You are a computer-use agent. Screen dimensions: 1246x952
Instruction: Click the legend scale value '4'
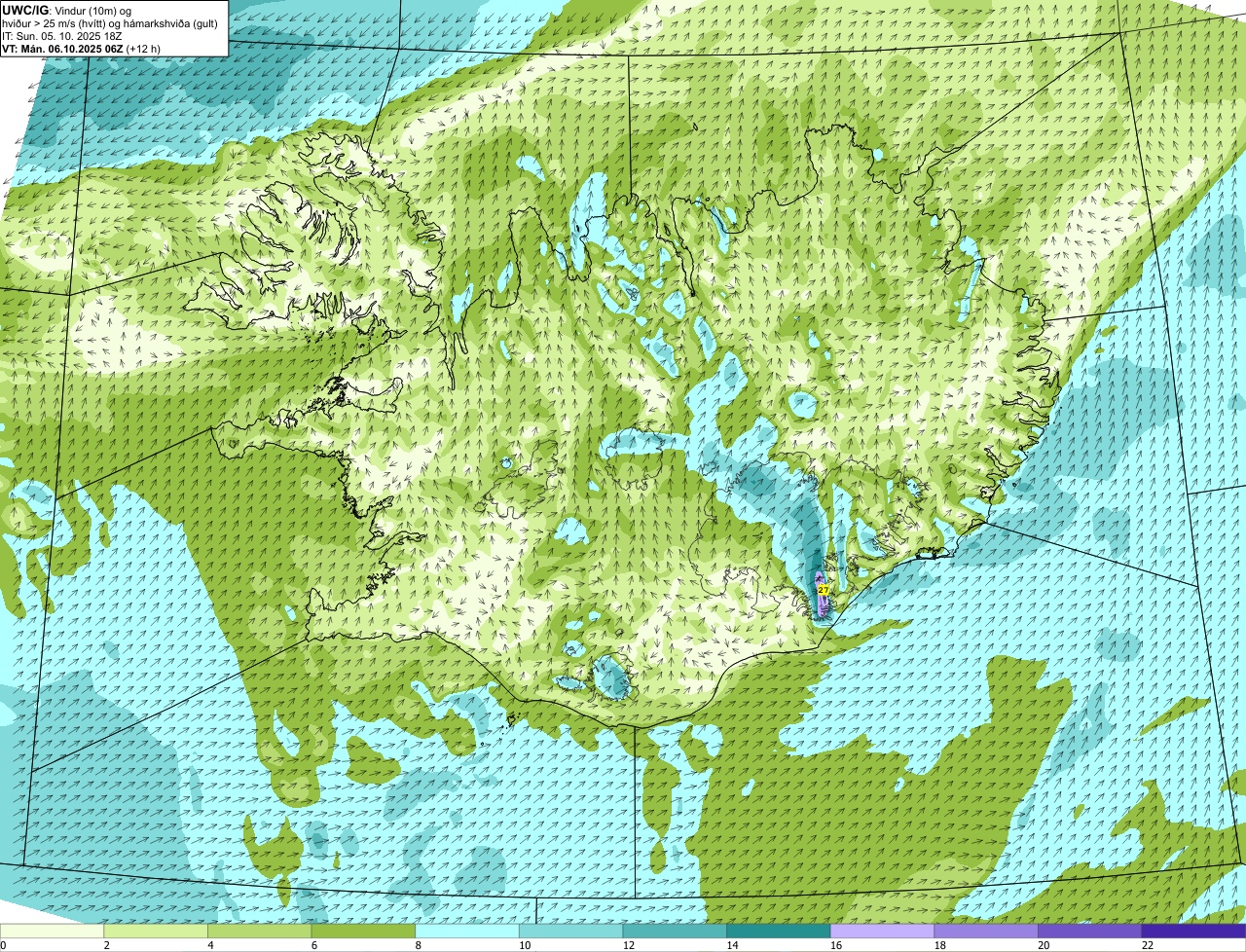pyautogui.click(x=210, y=945)
